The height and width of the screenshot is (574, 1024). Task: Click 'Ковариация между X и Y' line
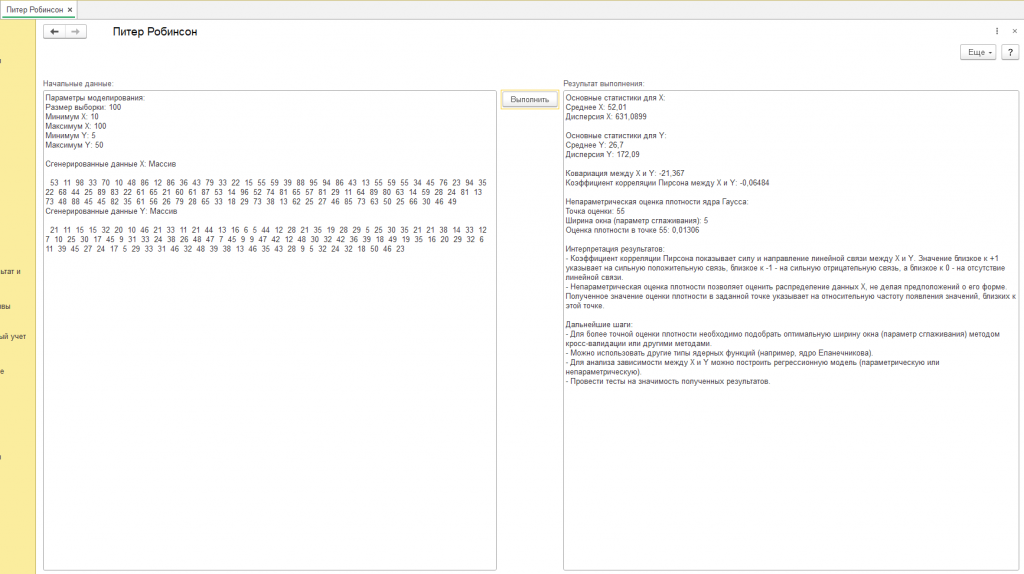point(625,174)
